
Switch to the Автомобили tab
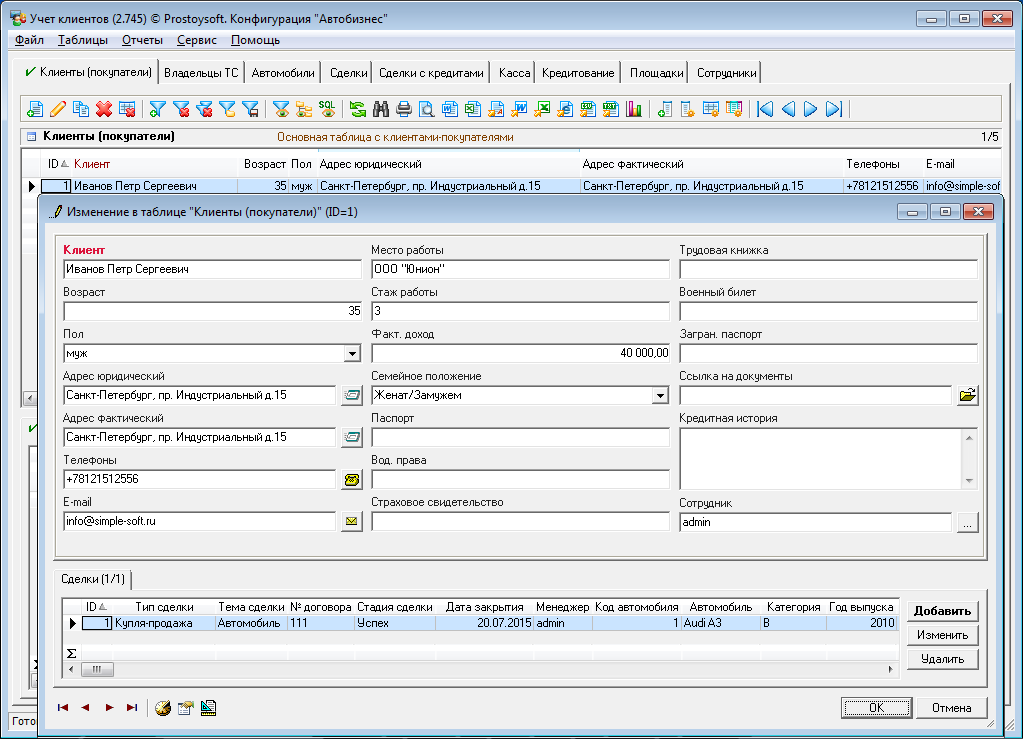(x=283, y=73)
